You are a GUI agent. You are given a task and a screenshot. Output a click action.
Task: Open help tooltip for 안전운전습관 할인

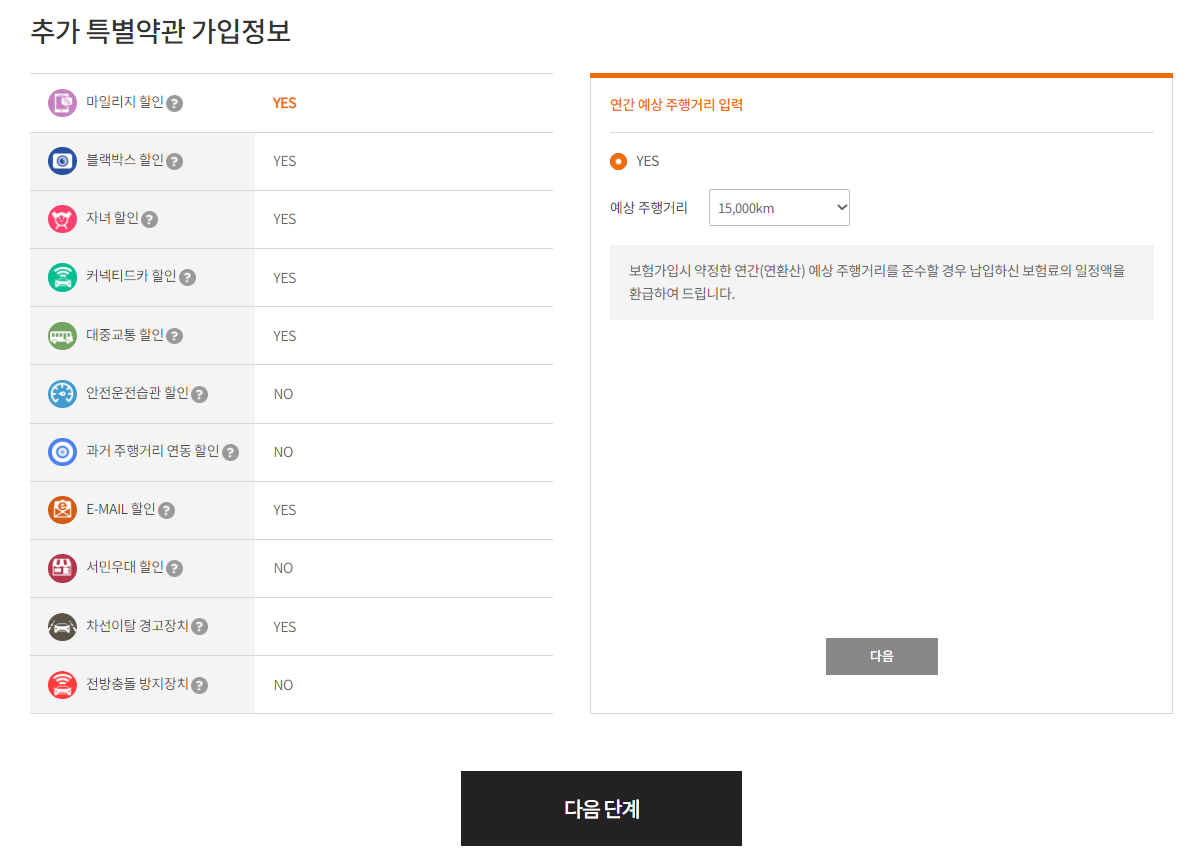pyautogui.click(x=200, y=394)
